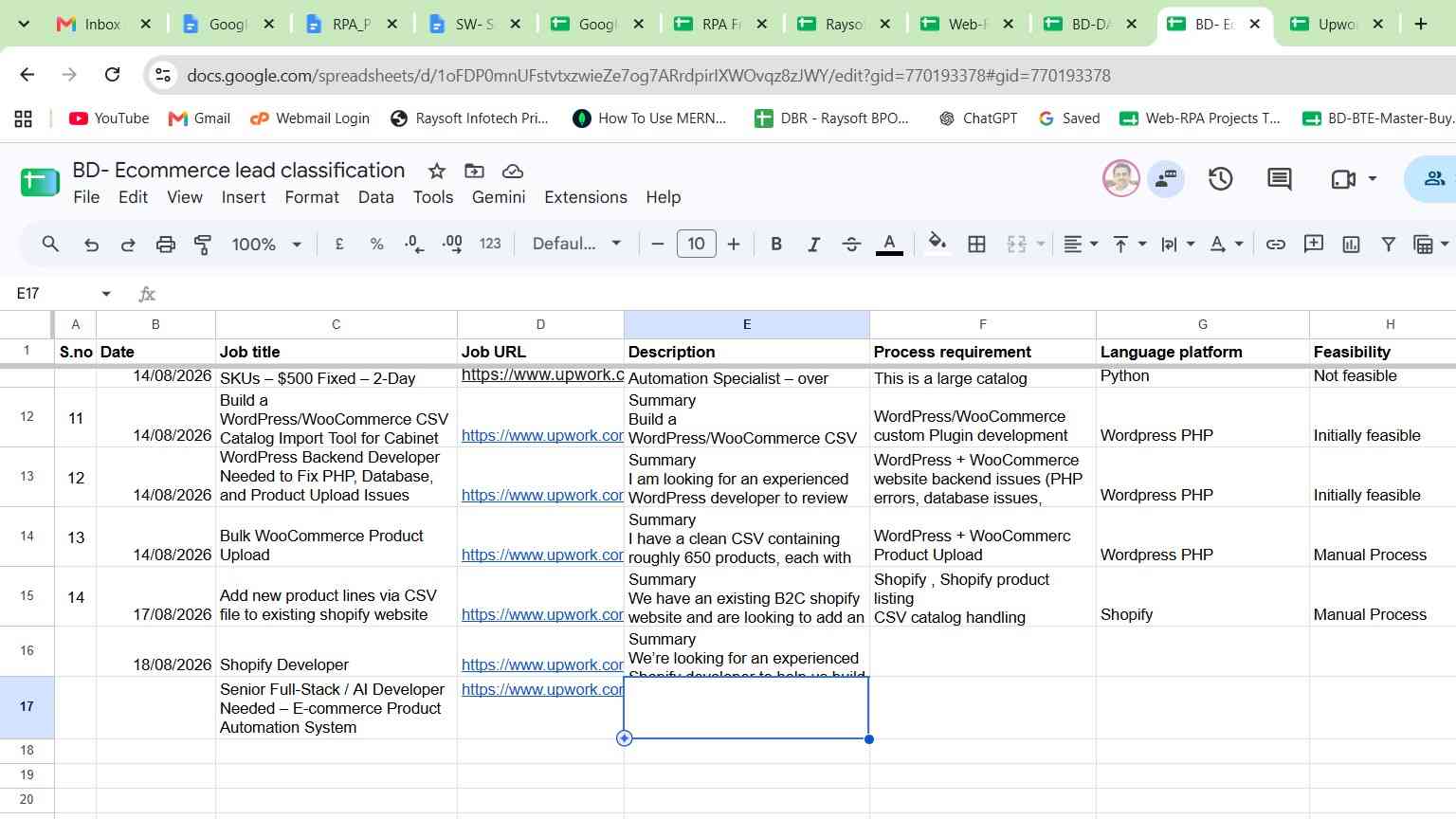Image resolution: width=1456 pixels, height=819 pixels.
Task: Open the fill color paint bucket
Action: 937,244
